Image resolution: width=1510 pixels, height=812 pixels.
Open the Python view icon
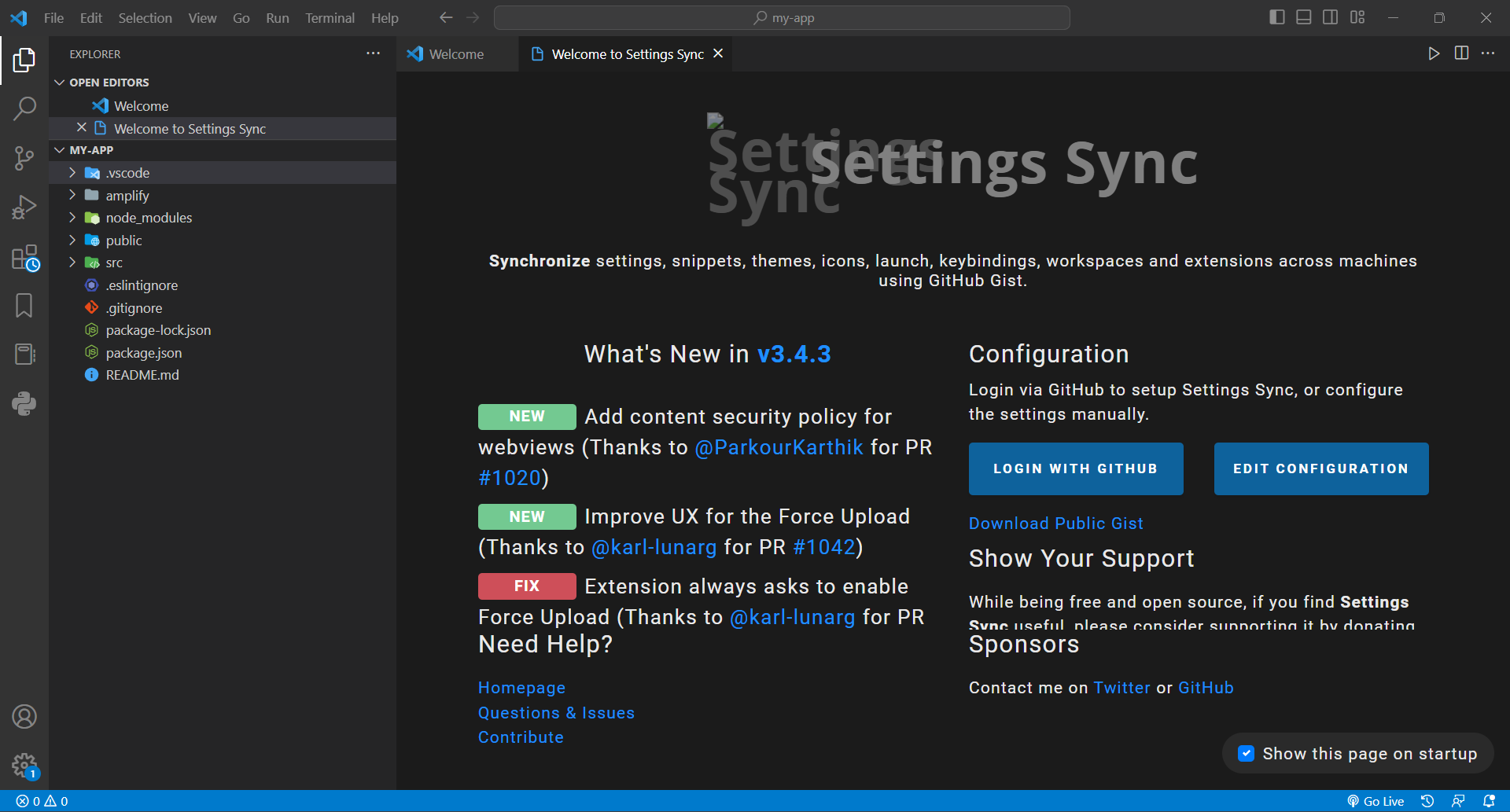(x=24, y=404)
